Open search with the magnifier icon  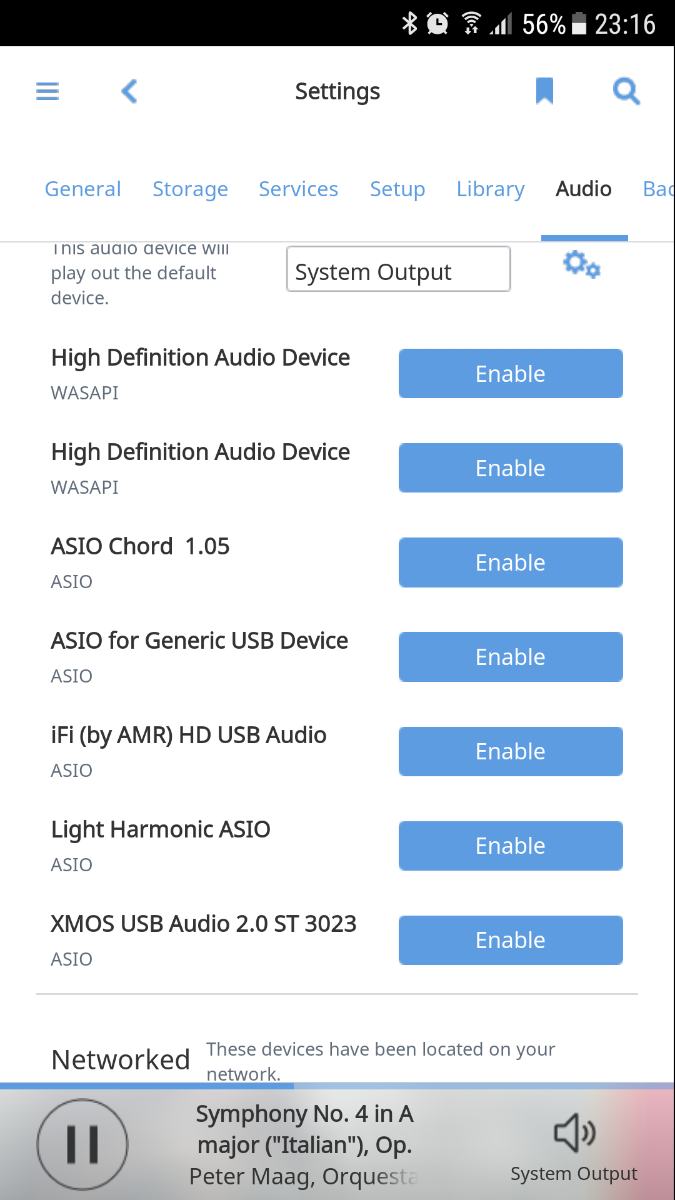(x=626, y=92)
